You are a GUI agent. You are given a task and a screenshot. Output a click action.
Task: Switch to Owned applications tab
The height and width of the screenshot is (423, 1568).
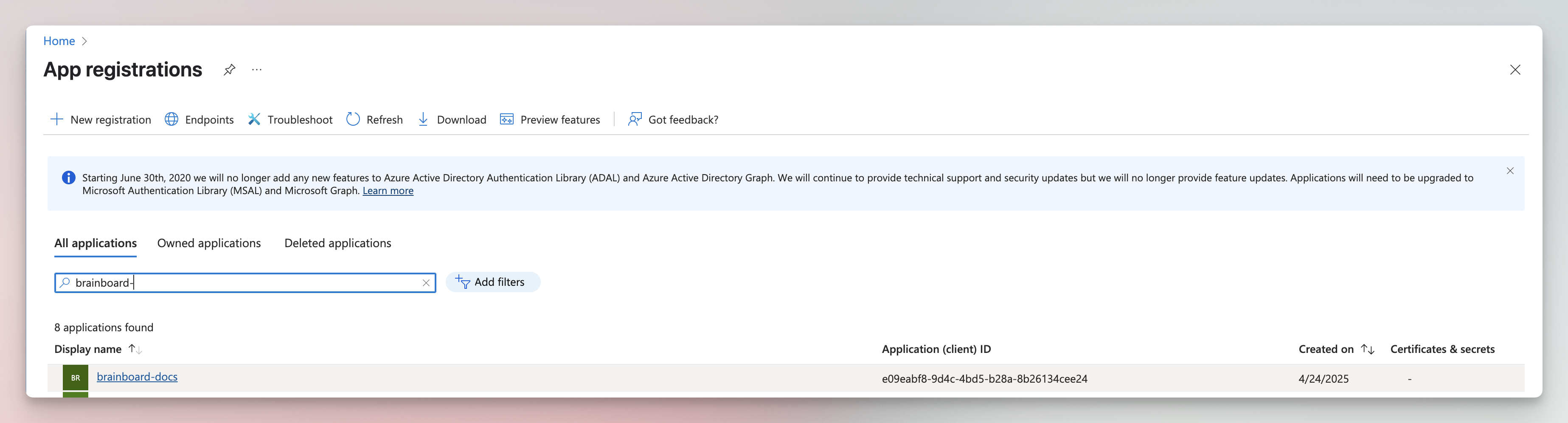click(x=209, y=243)
